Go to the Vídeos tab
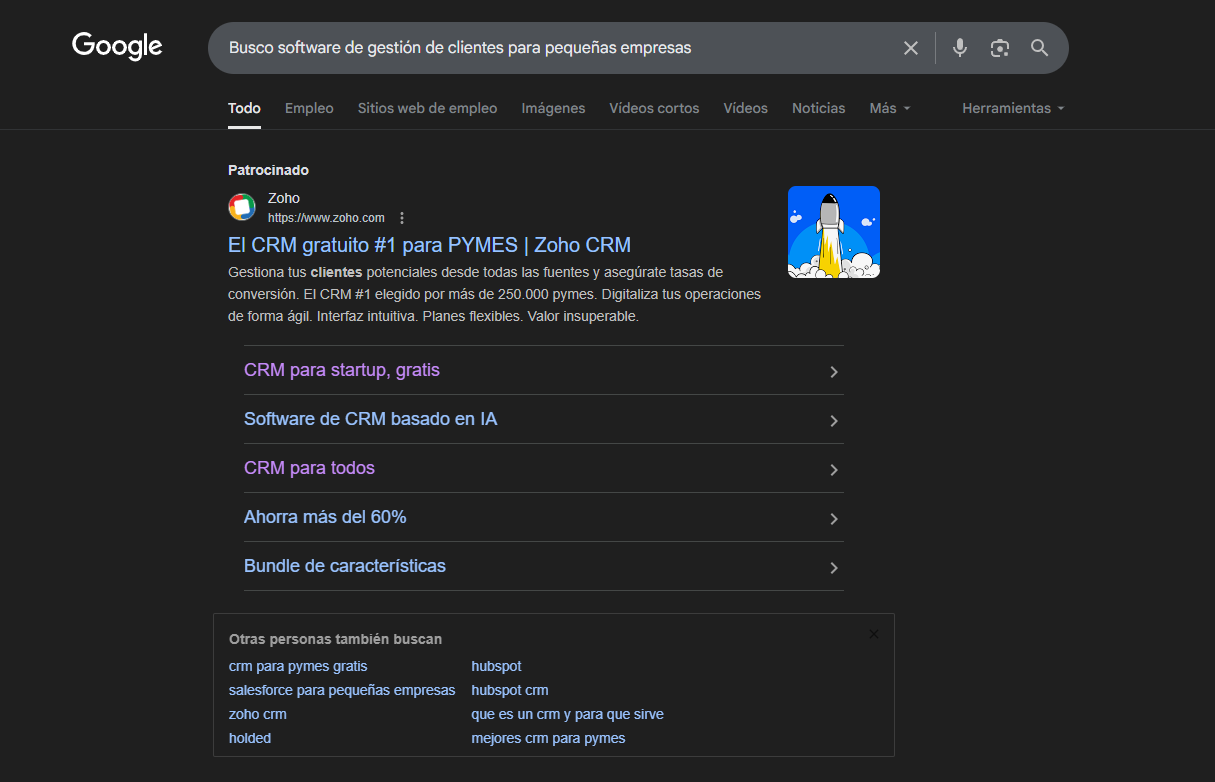Screen dimensions: 1215x782 coord(746,108)
